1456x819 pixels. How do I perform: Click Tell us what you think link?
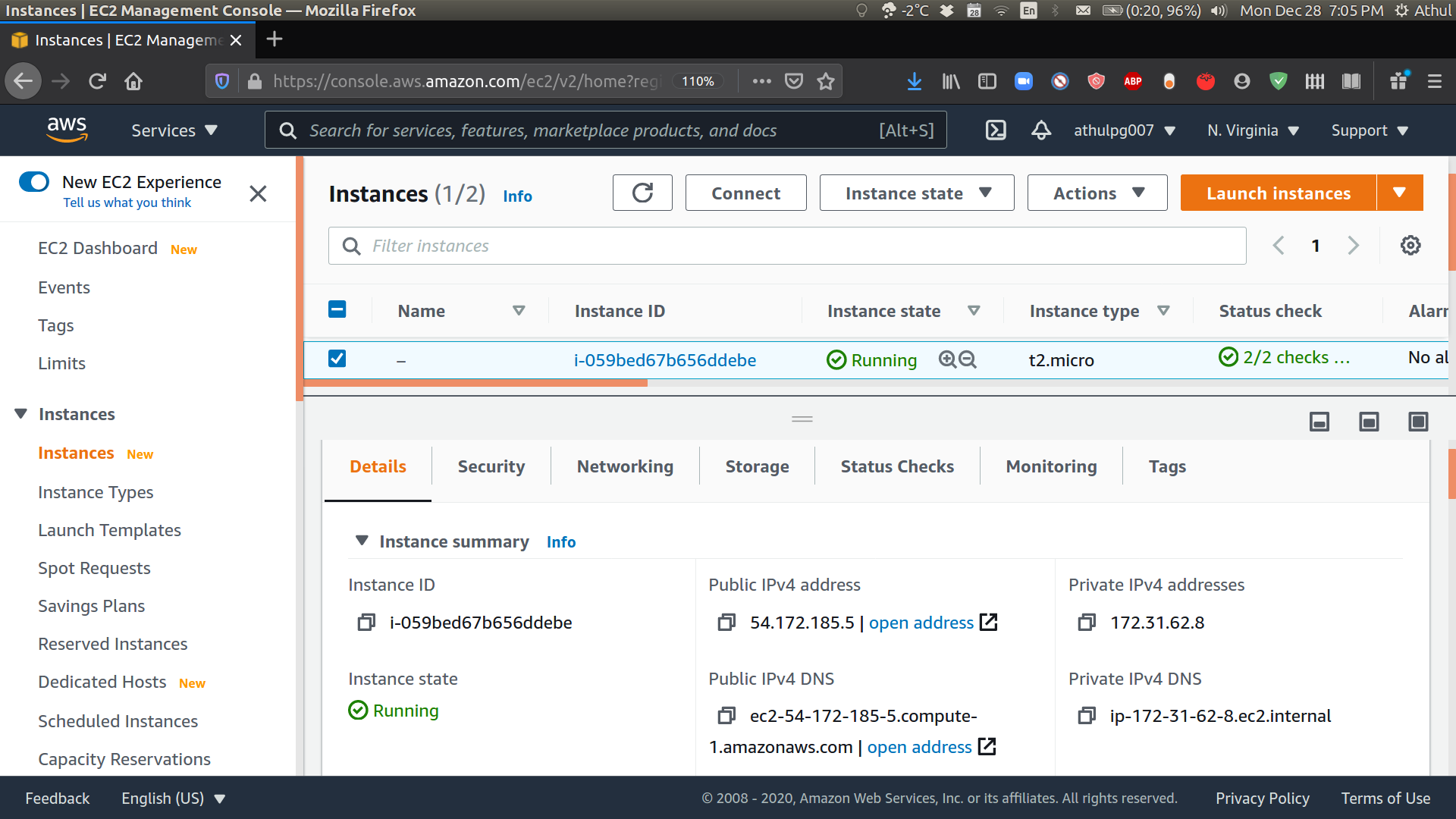127,202
